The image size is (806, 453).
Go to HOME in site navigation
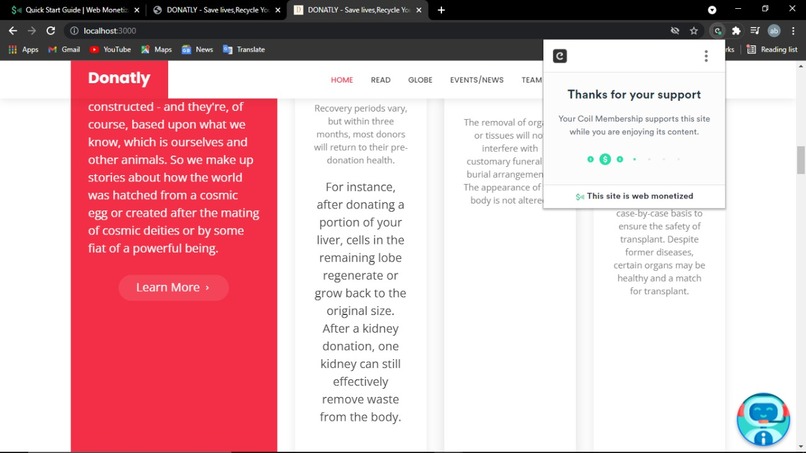point(342,80)
